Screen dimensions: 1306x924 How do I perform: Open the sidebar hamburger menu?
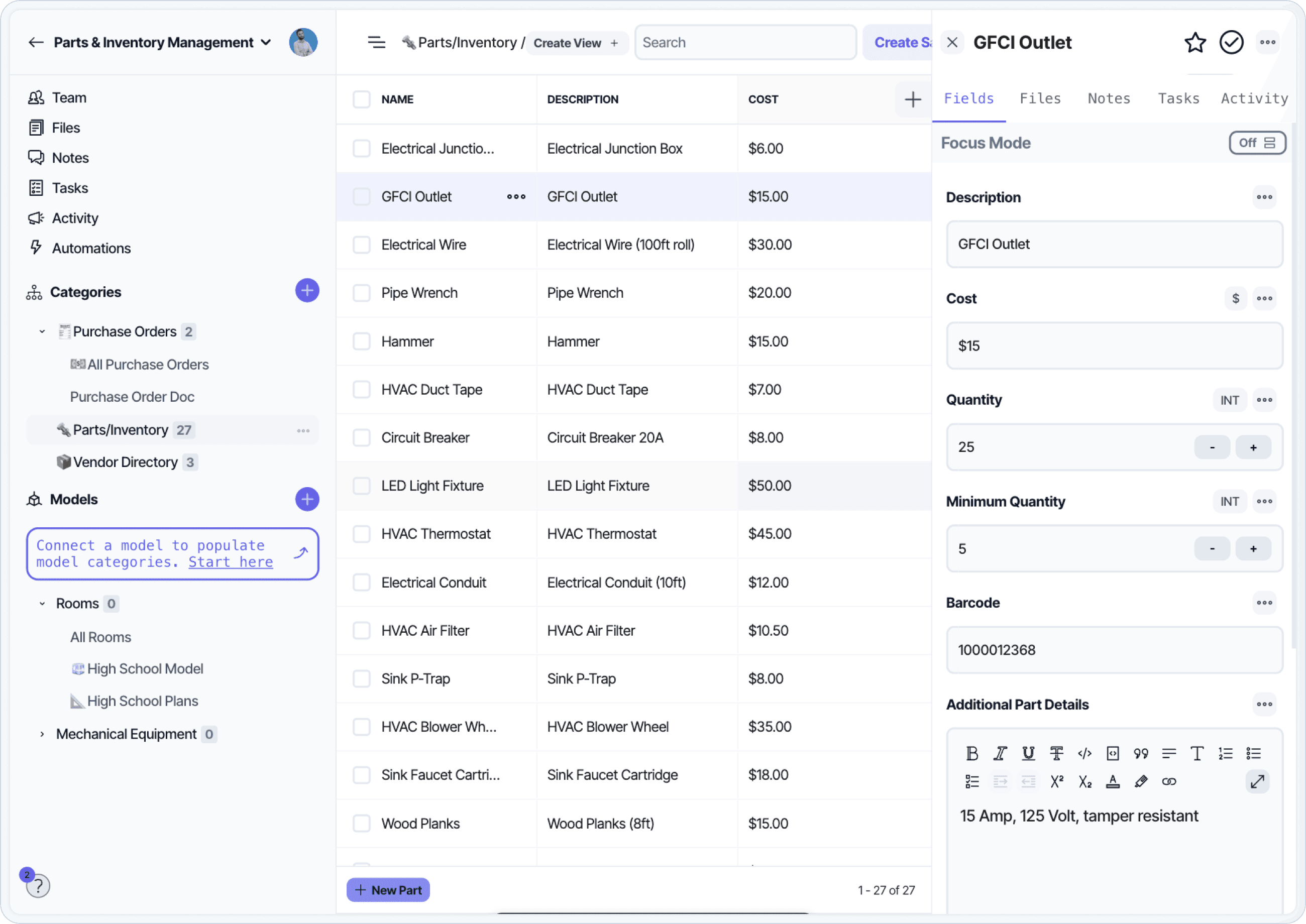pyautogui.click(x=376, y=43)
